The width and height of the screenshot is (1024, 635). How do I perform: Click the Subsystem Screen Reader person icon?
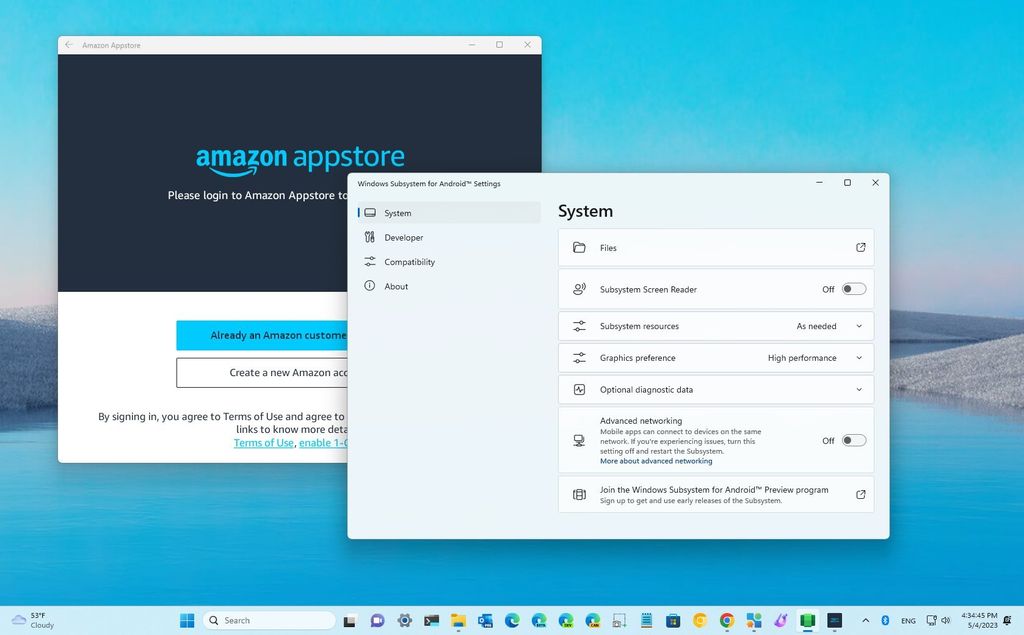coord(580,289)
